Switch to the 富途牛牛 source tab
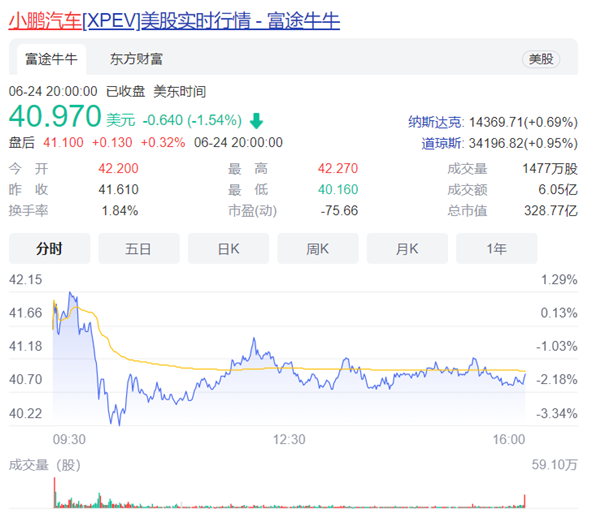 click(x=51, y=59)
